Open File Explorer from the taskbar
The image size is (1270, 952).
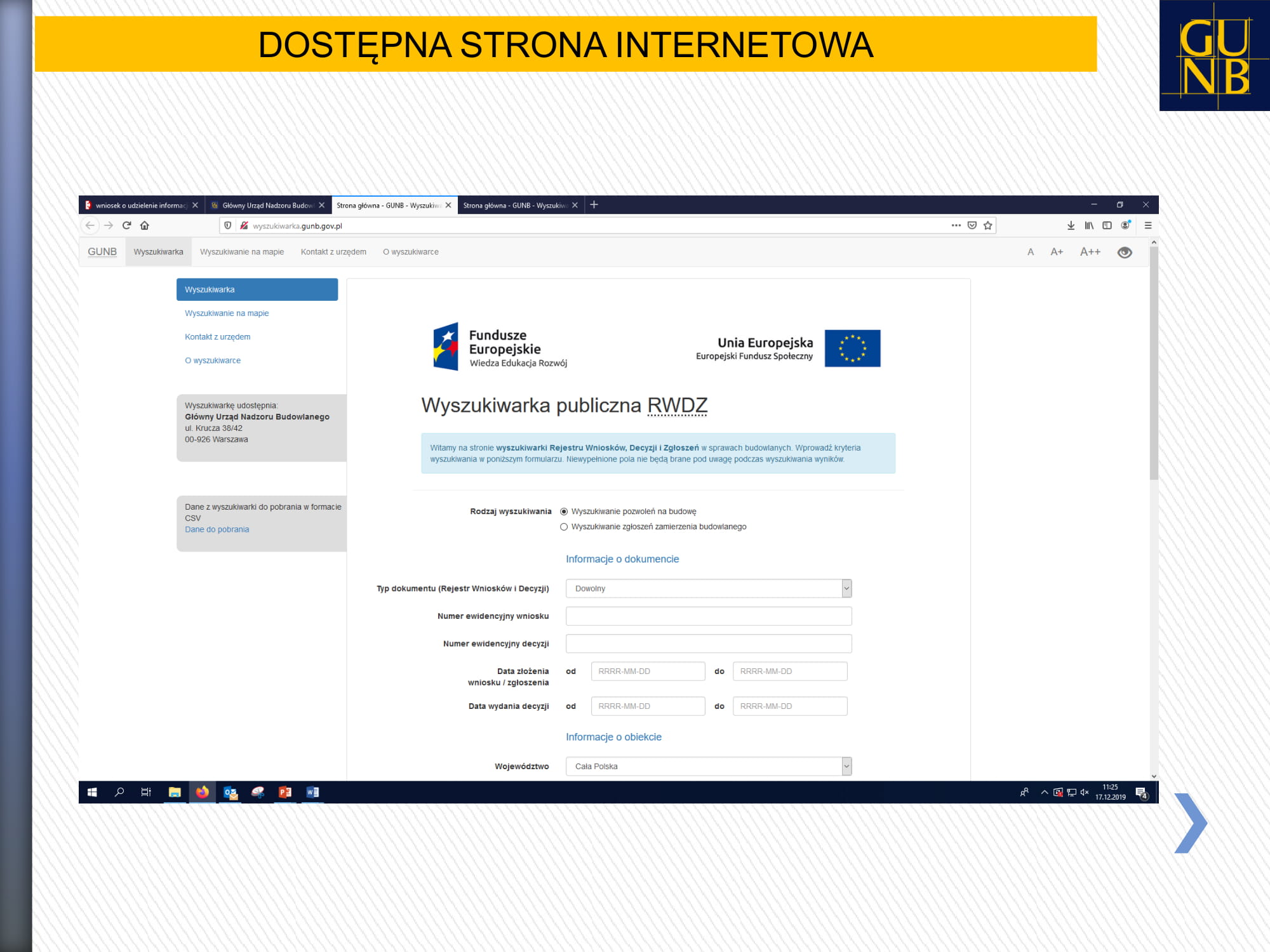pyautogui.click(x=175, y=792)
